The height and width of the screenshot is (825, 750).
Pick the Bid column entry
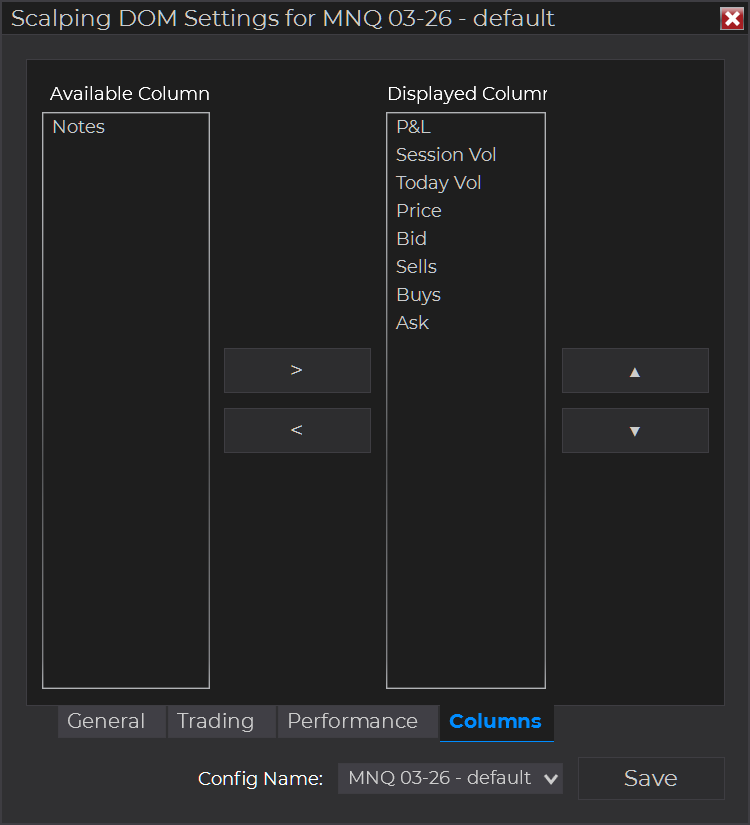tap(411, 239)
